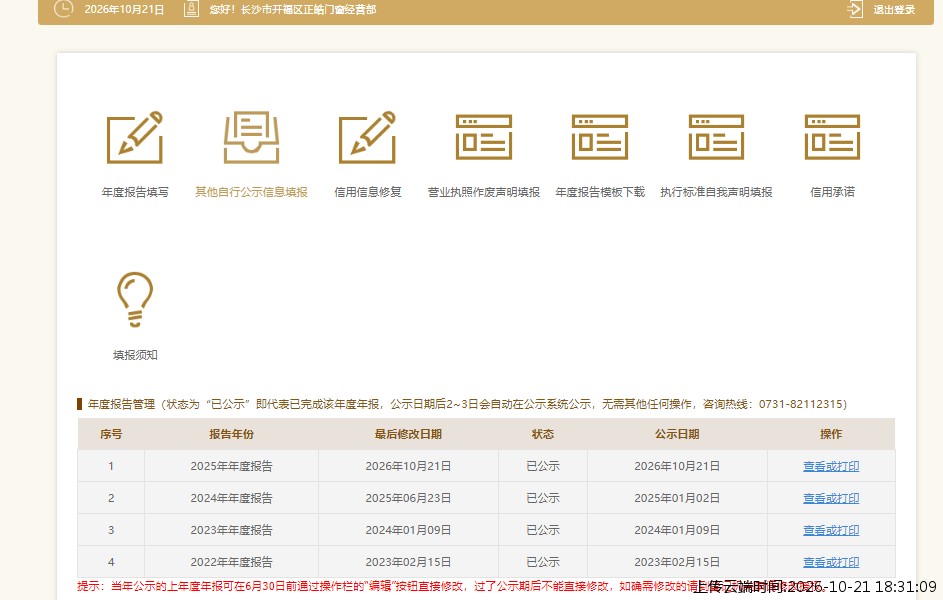This screenshot has height=600, width=943.
Task: Click the 公示日期 column header
Action: pos(677,434)
